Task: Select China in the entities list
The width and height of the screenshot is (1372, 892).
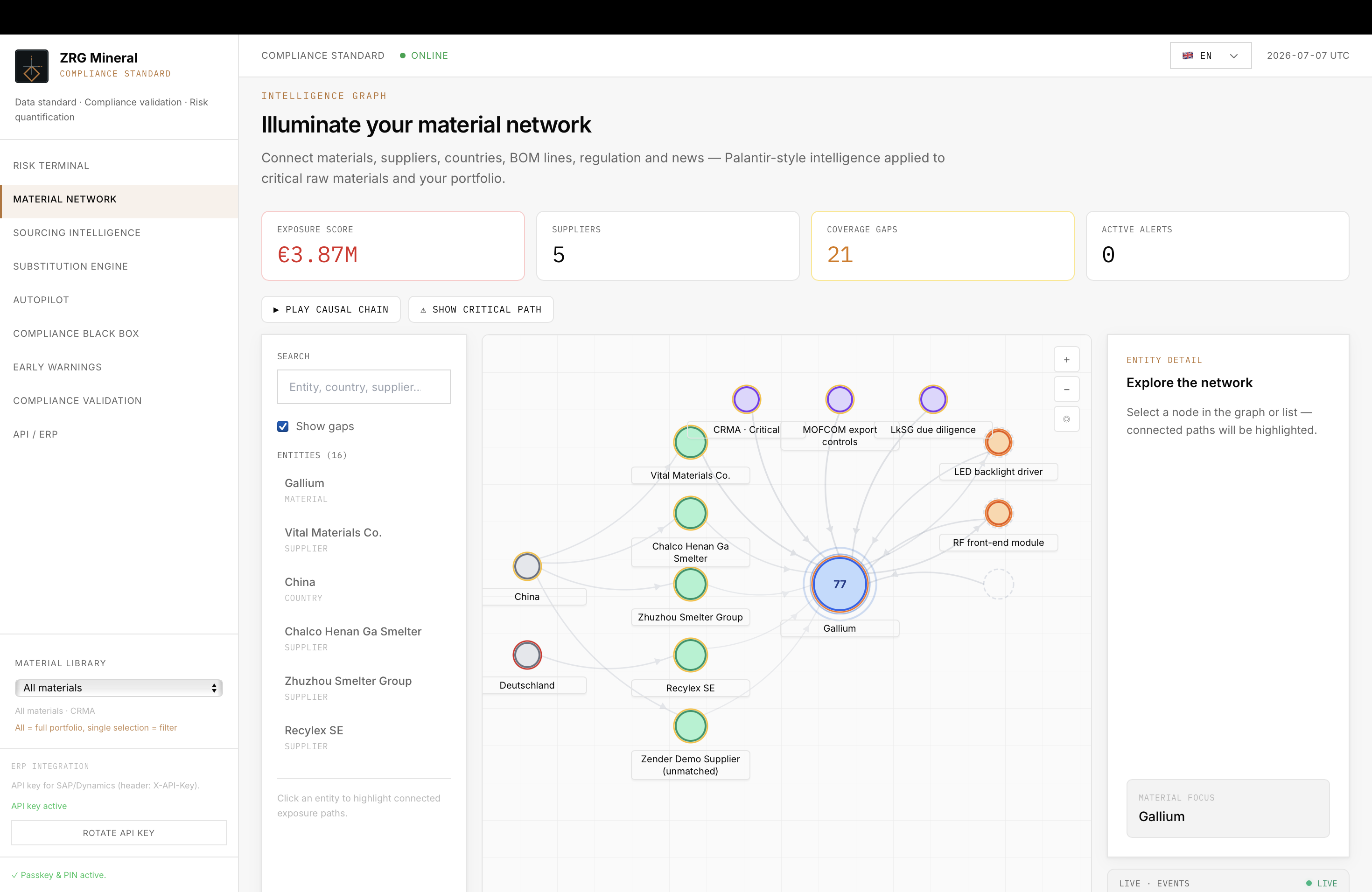Action: [364, 589]
